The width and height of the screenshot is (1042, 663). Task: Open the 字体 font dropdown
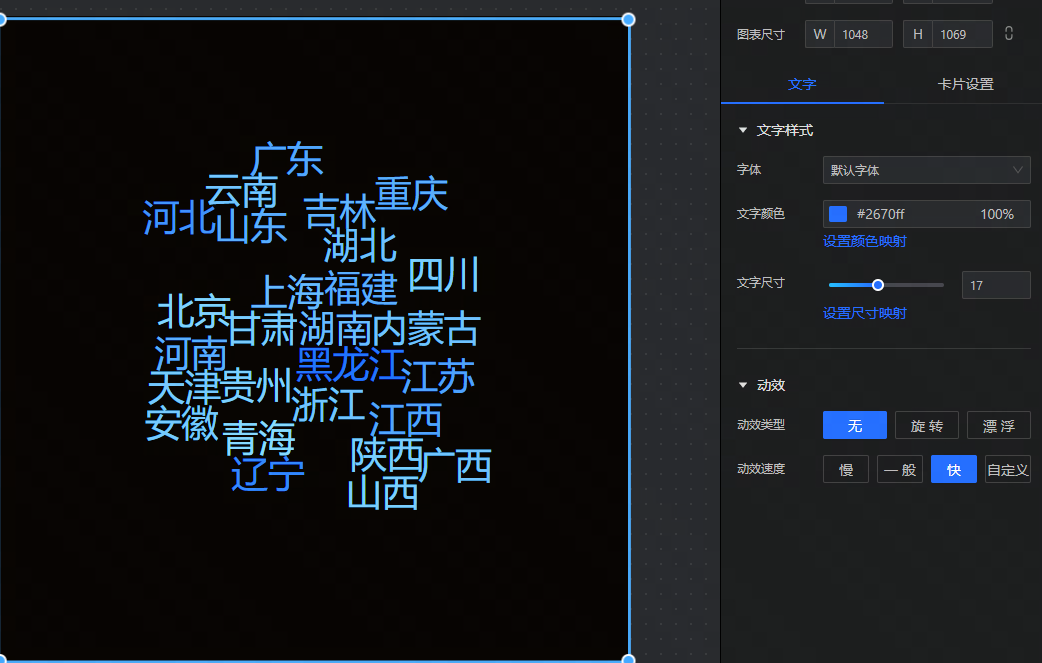pos(926,170)
